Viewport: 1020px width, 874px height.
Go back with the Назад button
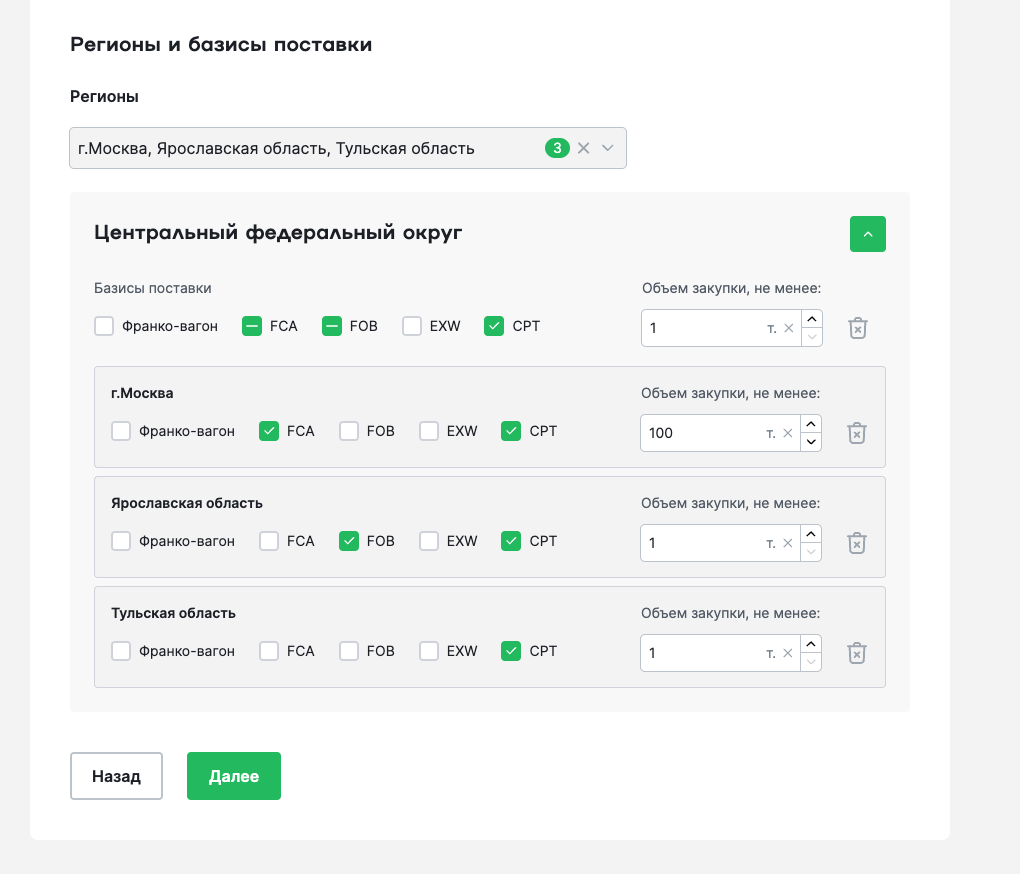click(x=116, y=776)
